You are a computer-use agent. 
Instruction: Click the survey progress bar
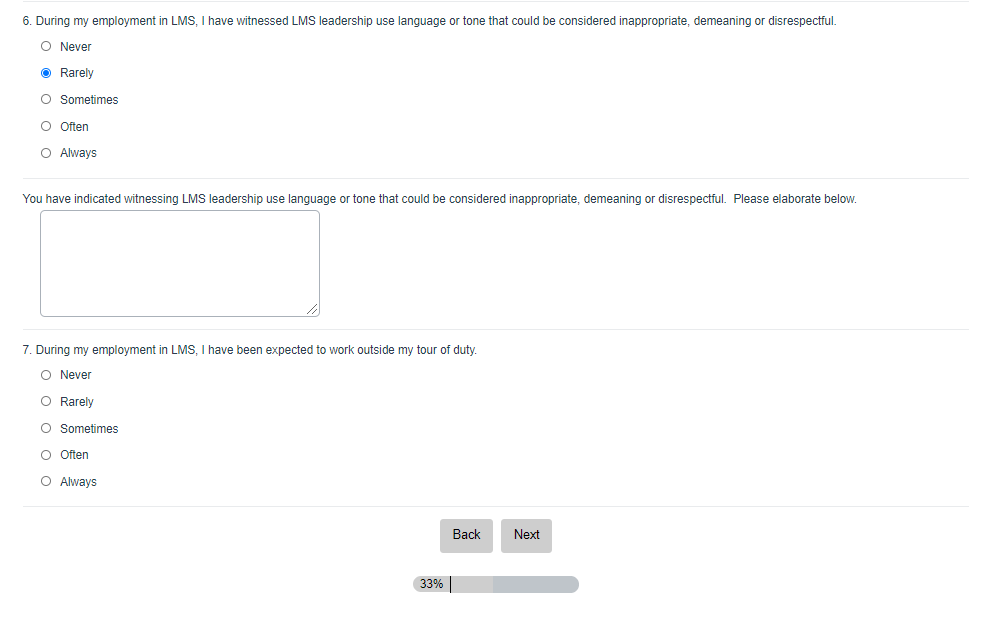[x=495, y=584]
